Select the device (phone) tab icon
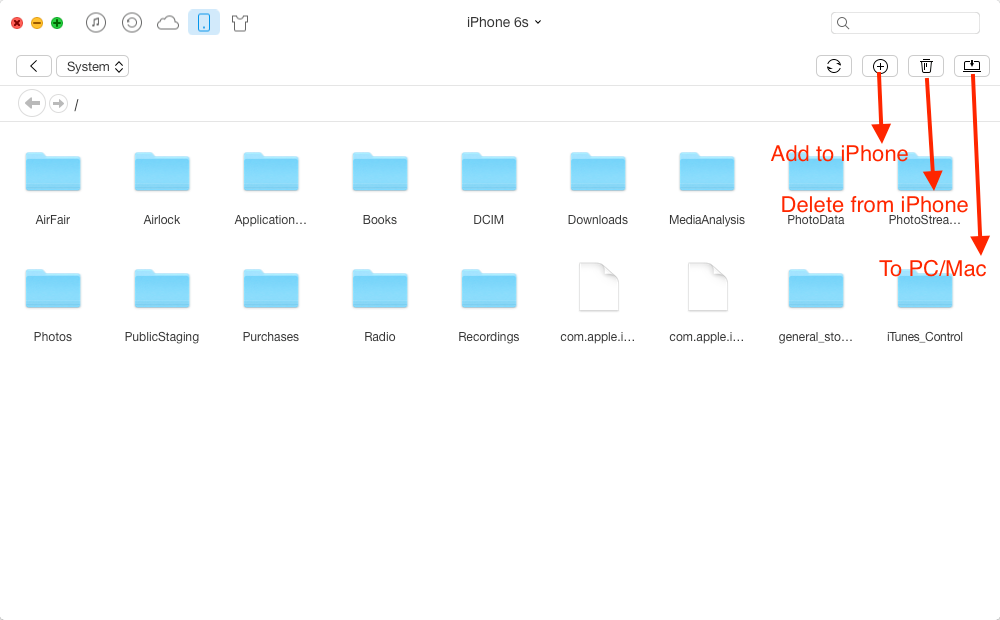This screenshot has height=620, width=1000. [x=204, y=22]
